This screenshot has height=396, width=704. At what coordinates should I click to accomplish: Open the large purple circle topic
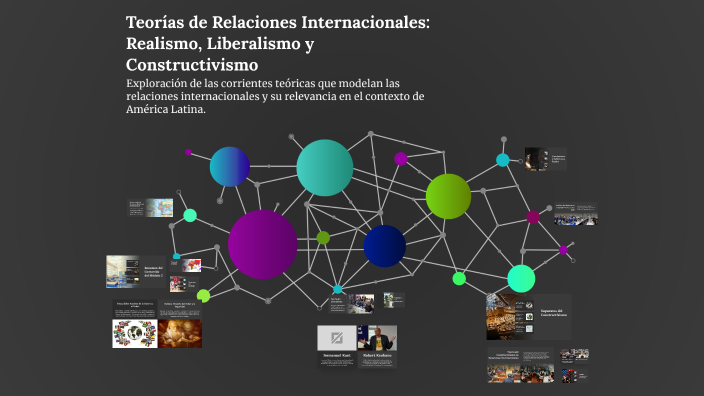click(x=263, y=245)
